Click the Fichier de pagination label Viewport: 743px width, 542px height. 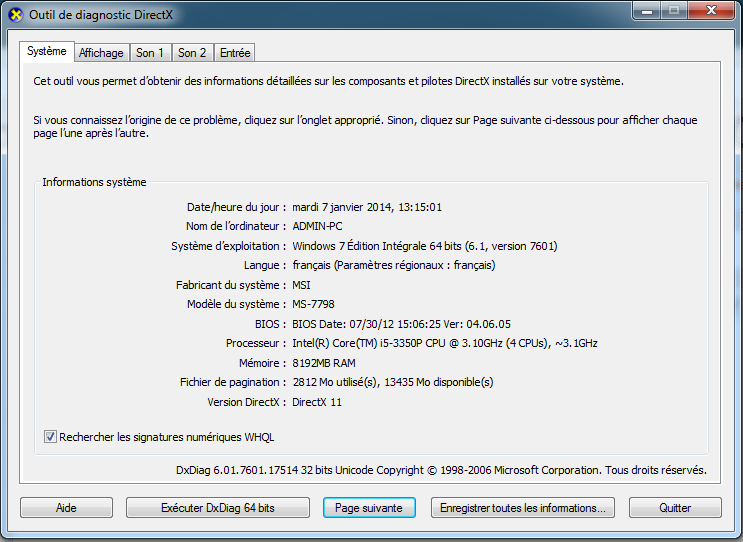click(x=232, y=382)
